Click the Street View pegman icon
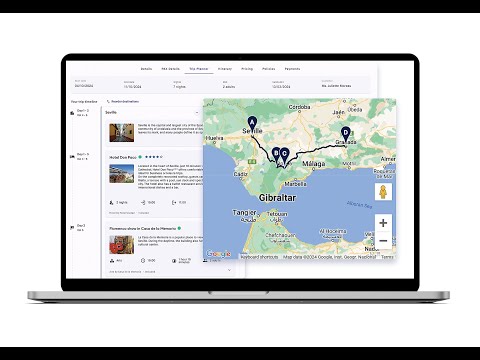This screenshot has height=360, width=480. click(x=383, y=192)
